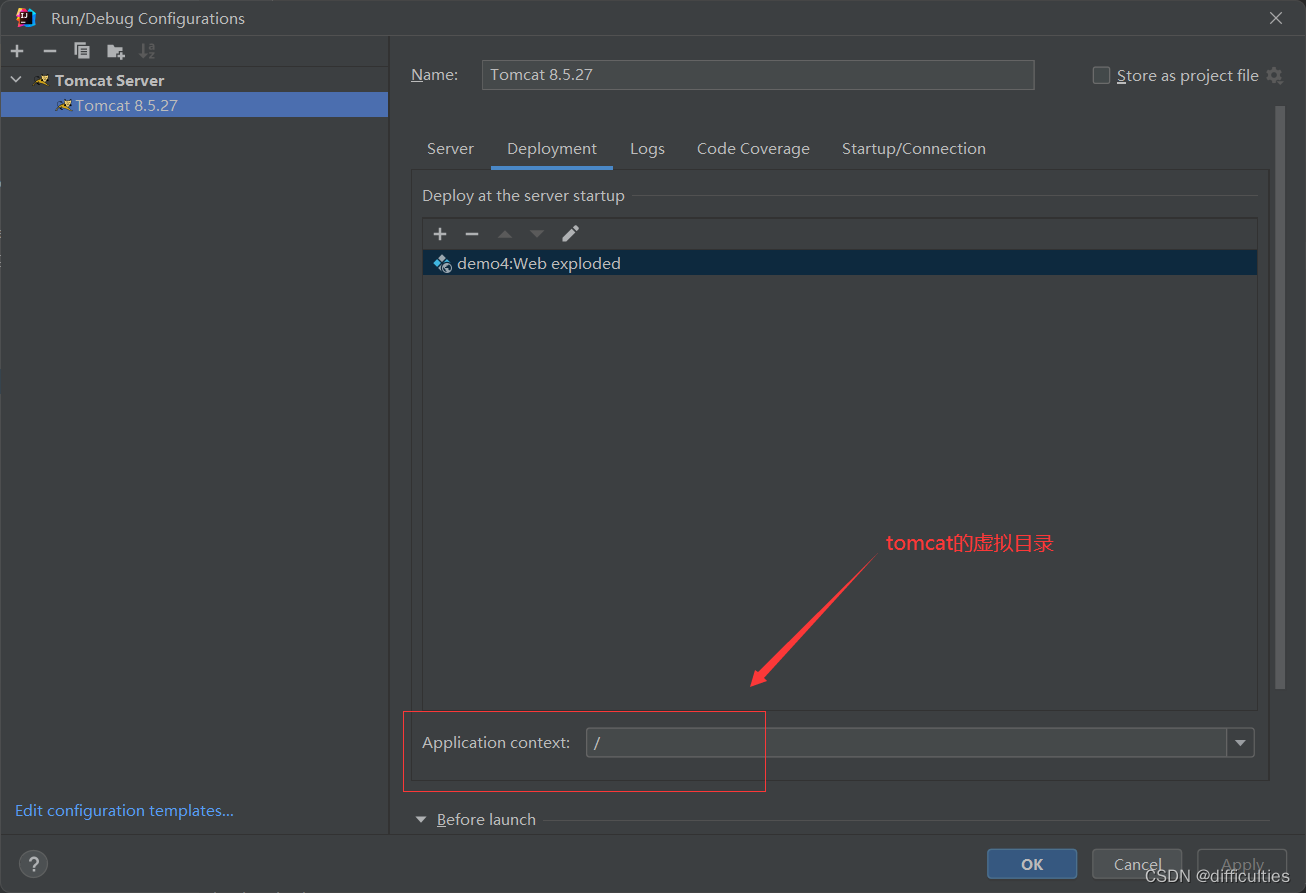Viewport: 1306px width, 893px height.
Task: Enable Store as project file checkbox
Action: coord(1101,76)
